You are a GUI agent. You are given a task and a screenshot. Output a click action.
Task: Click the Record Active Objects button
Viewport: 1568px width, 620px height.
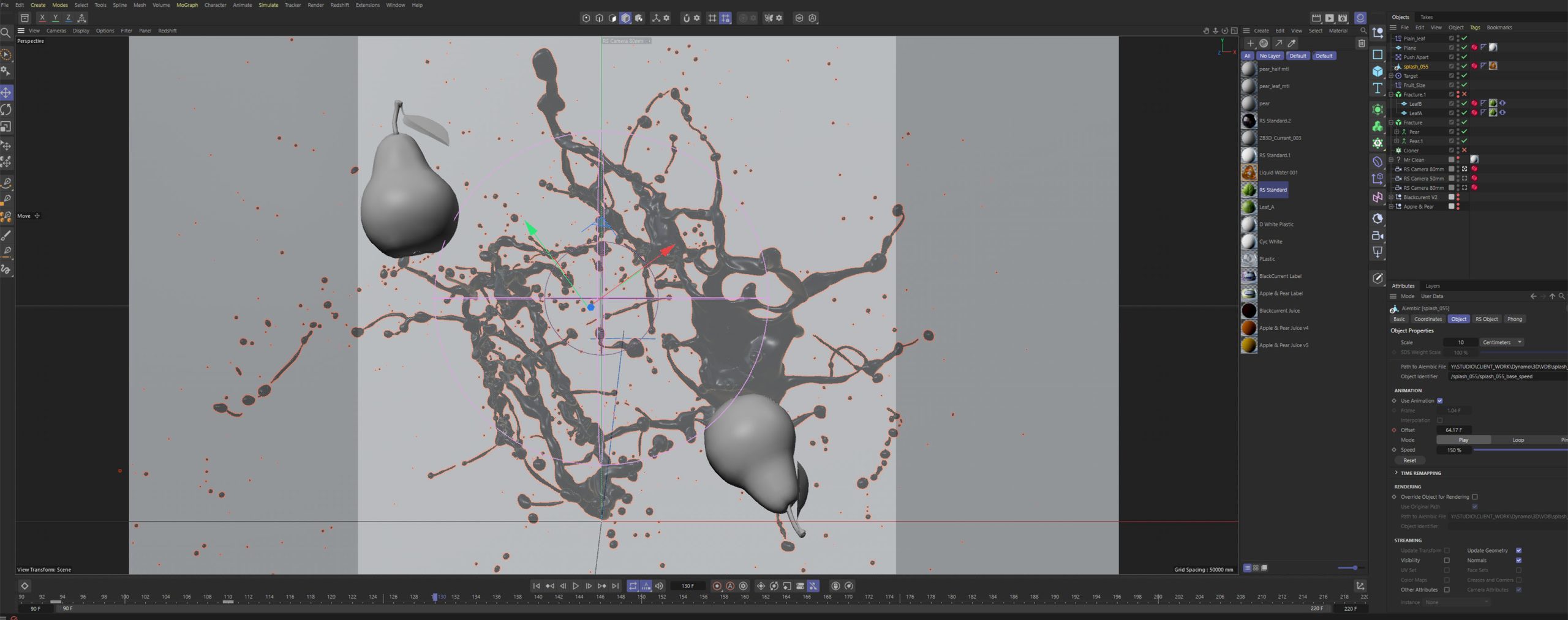[717, 586]
